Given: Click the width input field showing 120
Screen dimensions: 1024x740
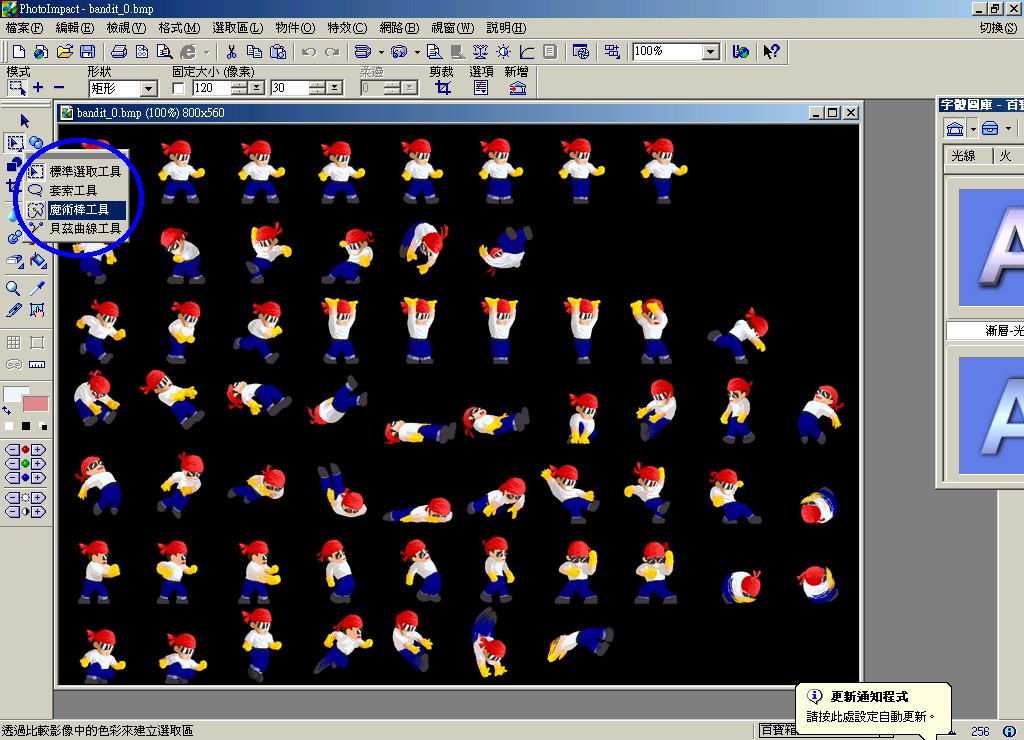Looking at the screenshot, I should [212, 88].
